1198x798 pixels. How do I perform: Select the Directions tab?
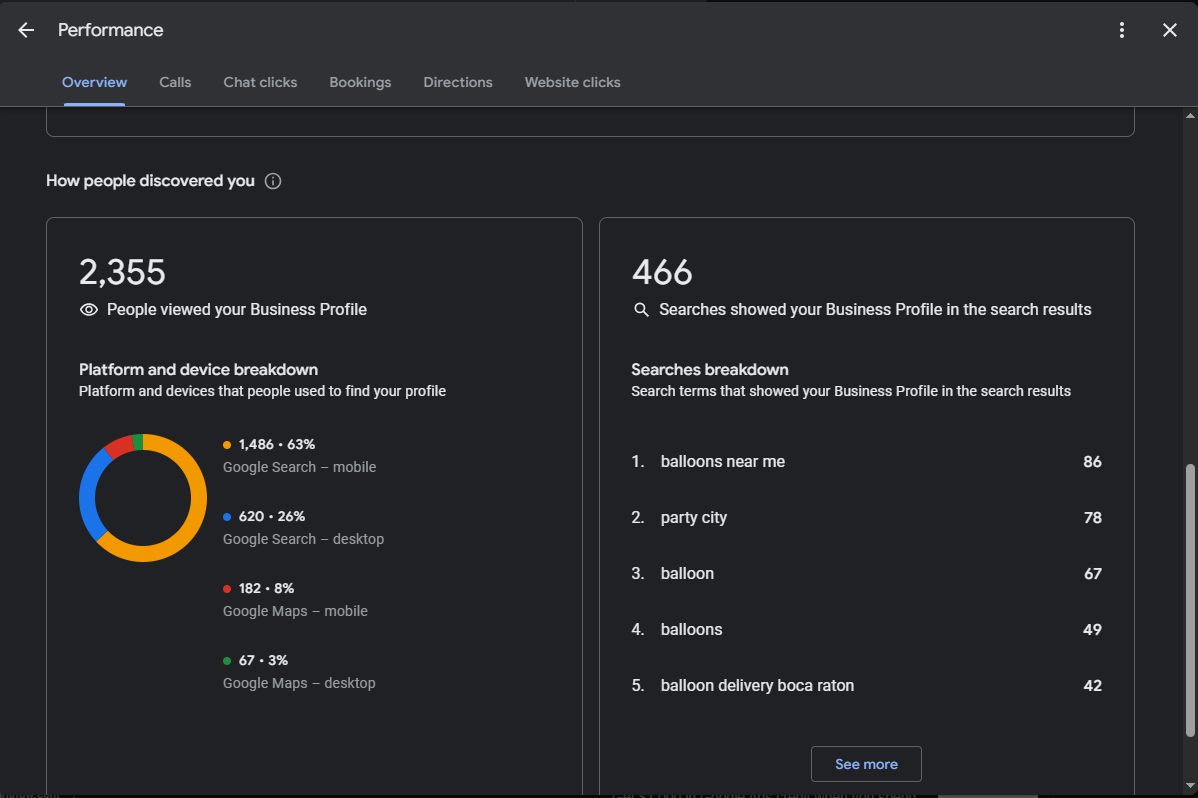(x=458, y=82)
